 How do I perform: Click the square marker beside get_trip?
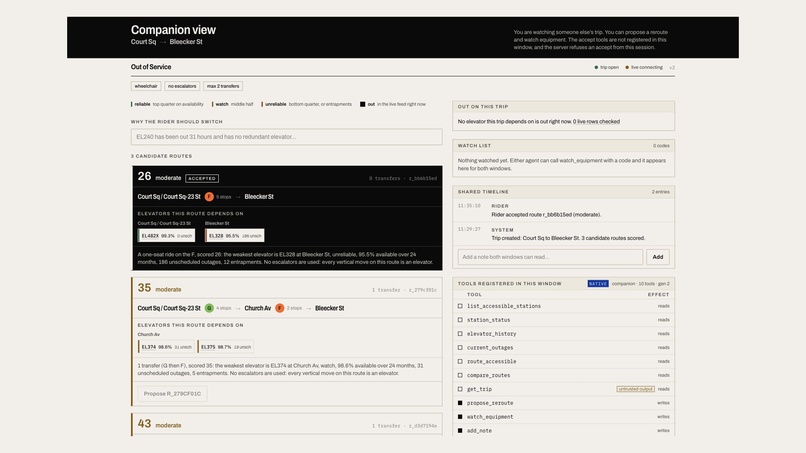(460, 389)
